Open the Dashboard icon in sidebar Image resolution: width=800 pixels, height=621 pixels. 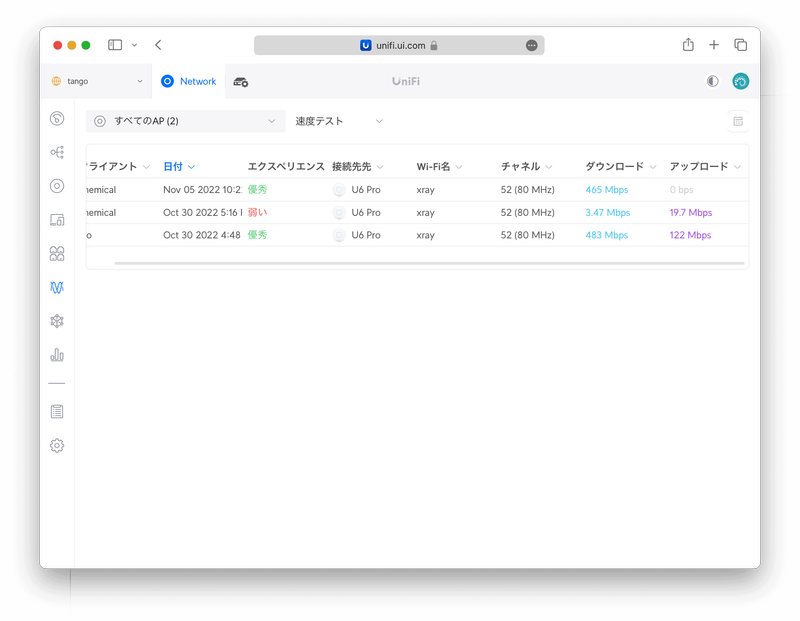point(57,119)
